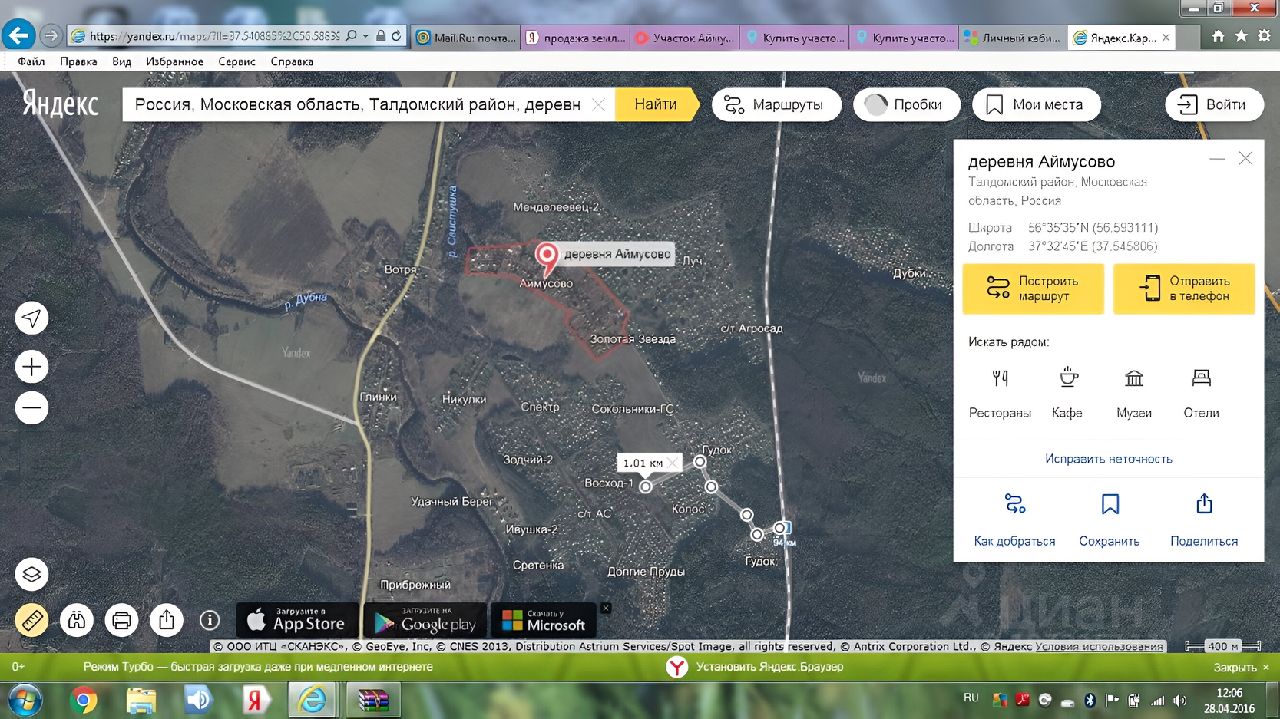Open the map layers selector
The image size is (1280, 719).
tap(32, 575)
